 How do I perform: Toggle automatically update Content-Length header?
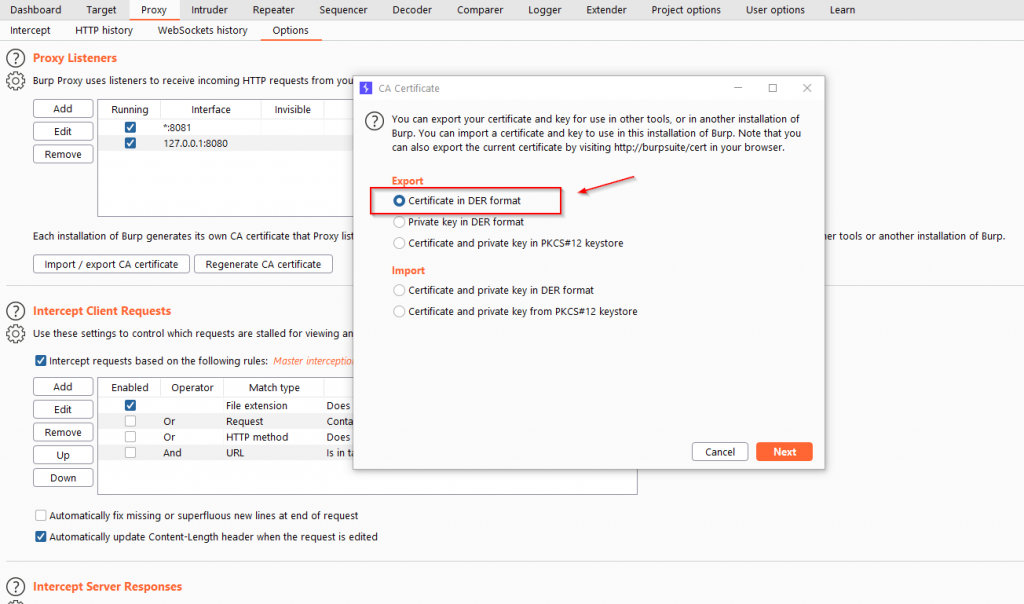(40, 537)
